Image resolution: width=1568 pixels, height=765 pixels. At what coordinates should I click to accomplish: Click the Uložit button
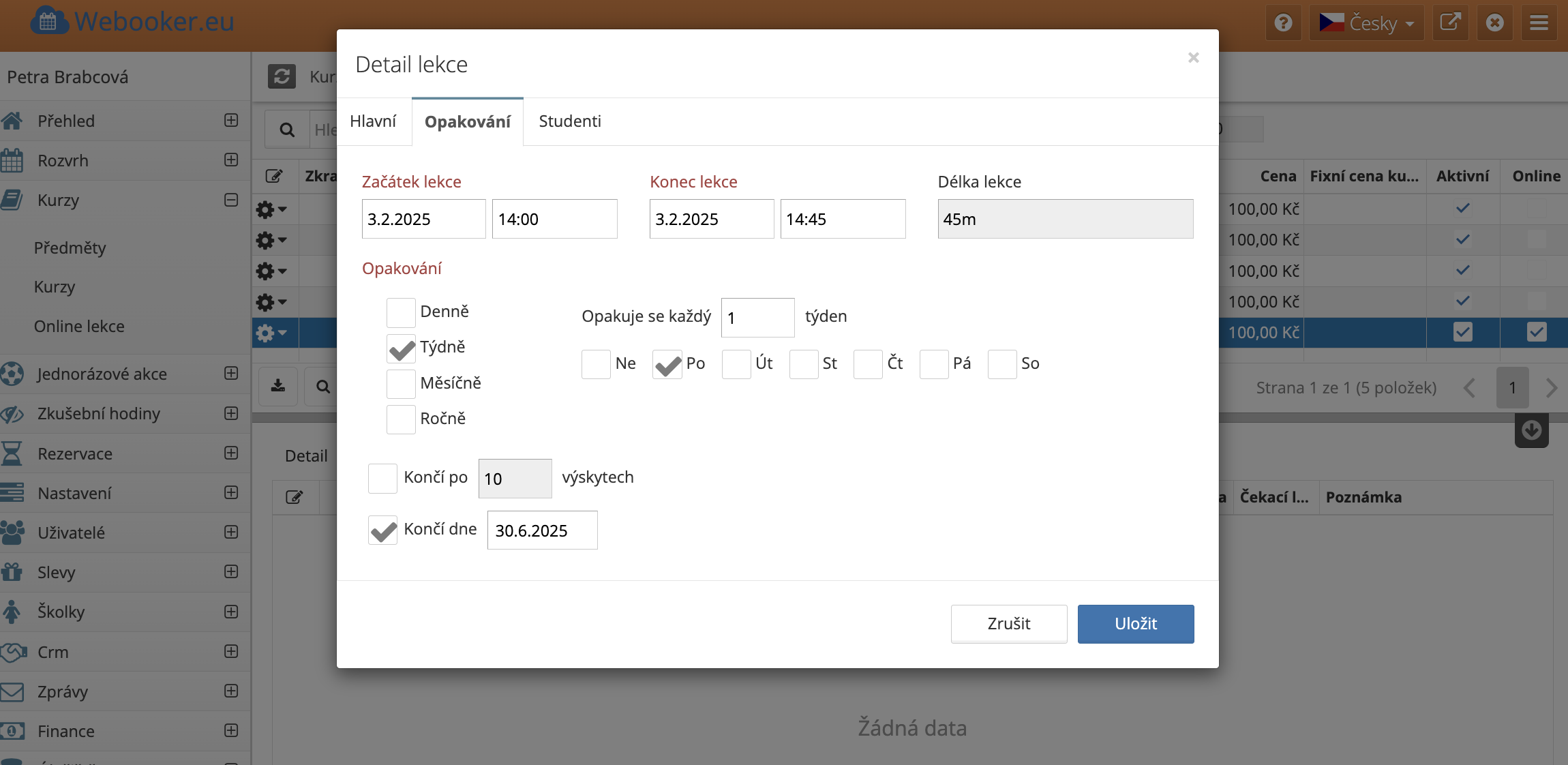pos(1135,624)
